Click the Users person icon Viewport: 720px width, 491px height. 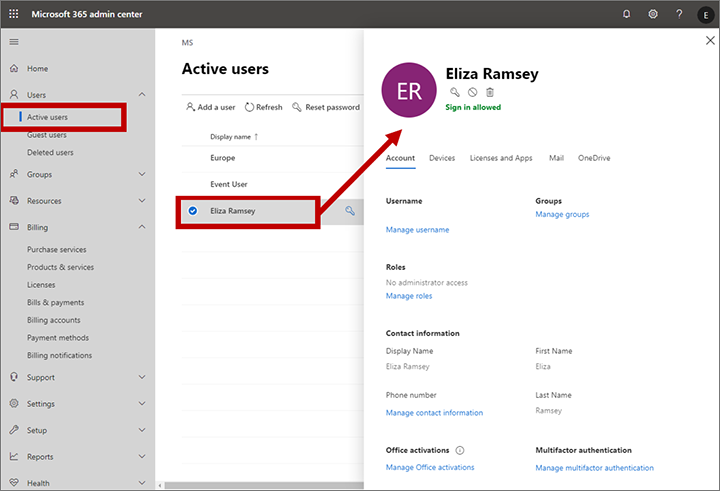click(14, 95)
